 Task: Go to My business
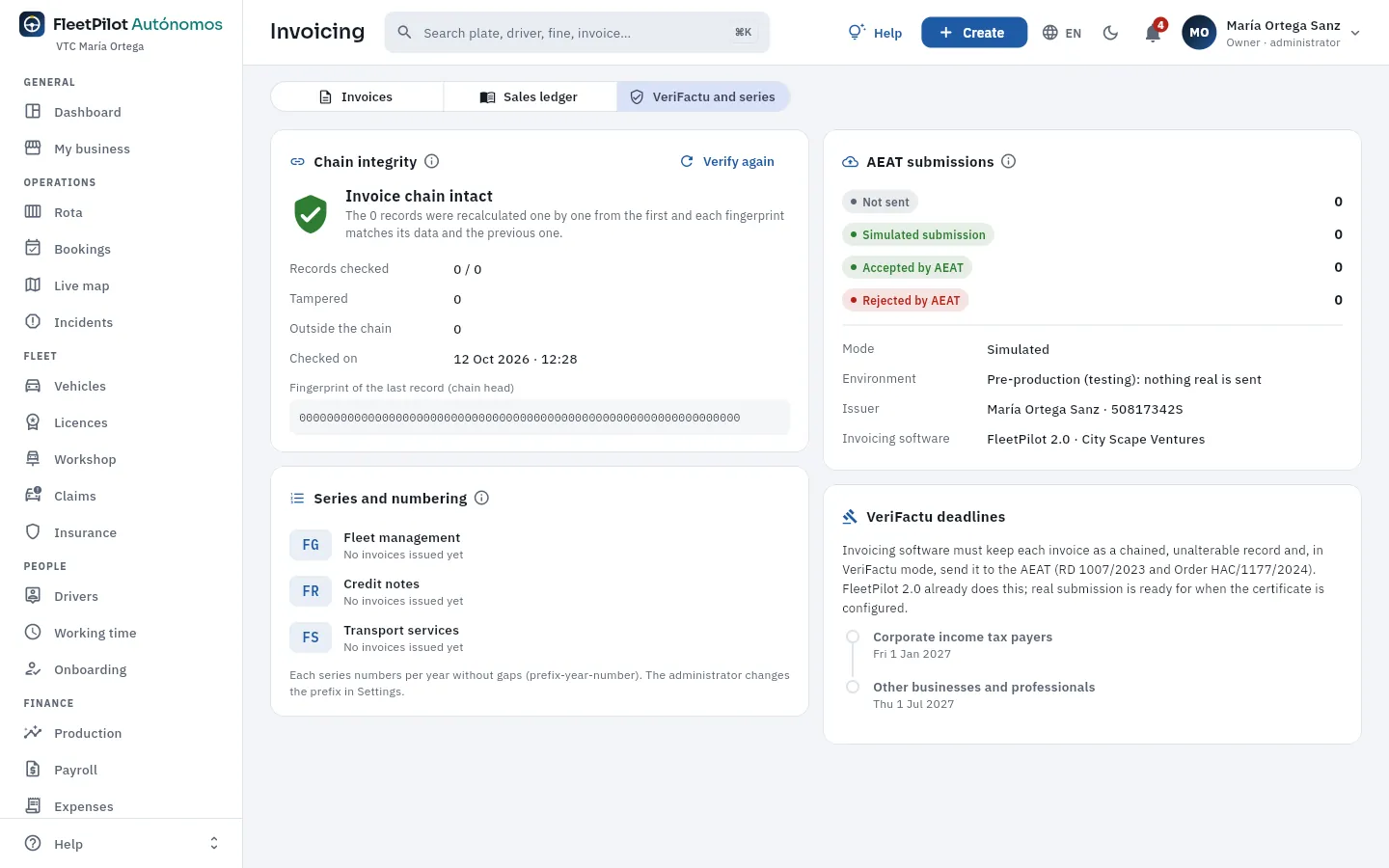point(121,149)
